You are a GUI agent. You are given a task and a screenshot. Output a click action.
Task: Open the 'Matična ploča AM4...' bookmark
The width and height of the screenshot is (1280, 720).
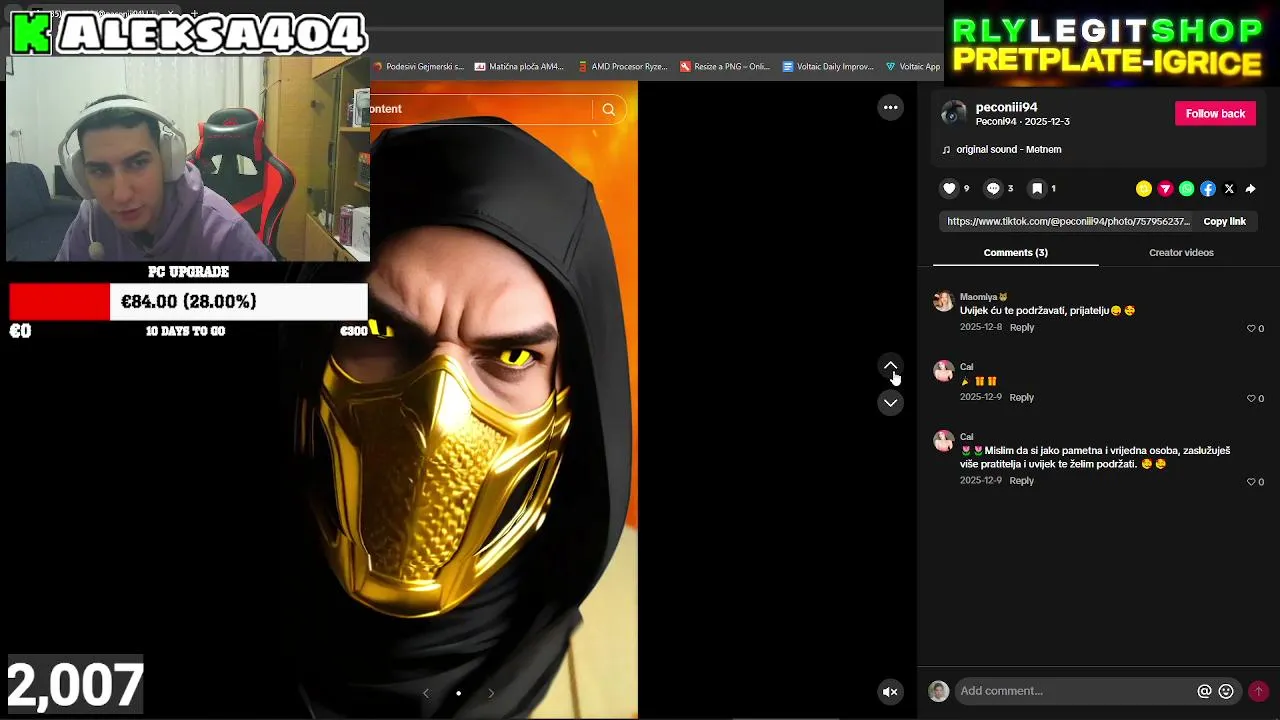pos(519,66)
